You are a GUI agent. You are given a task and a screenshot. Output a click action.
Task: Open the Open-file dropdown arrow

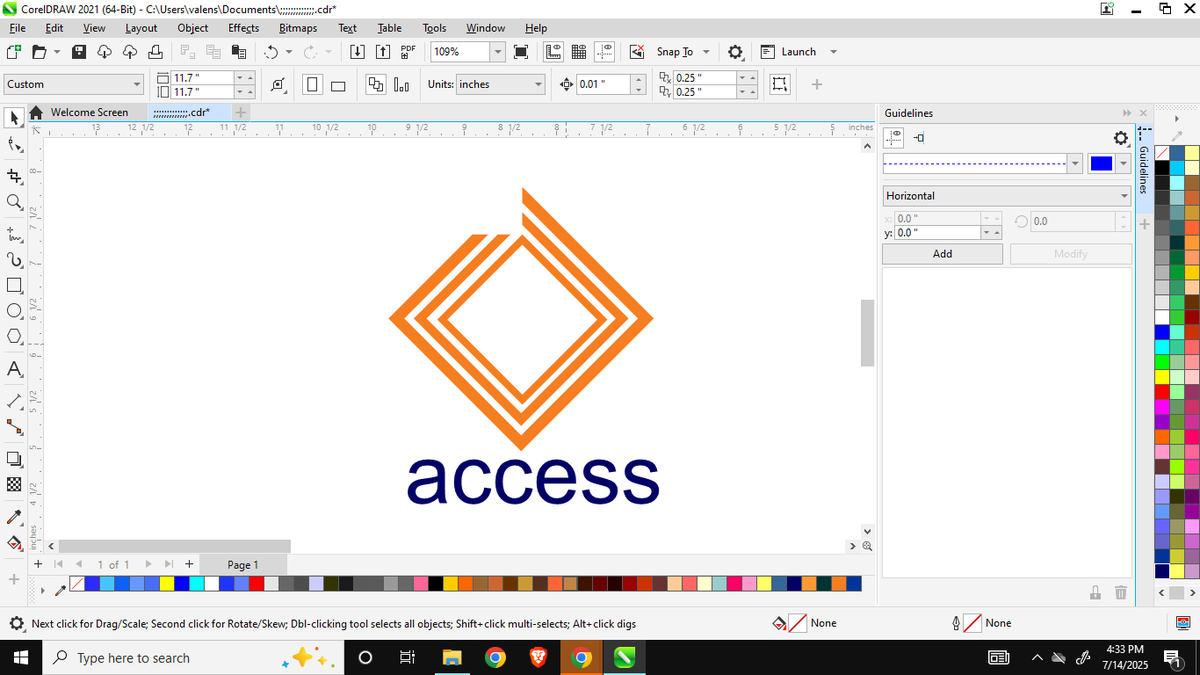click(57, 52)
